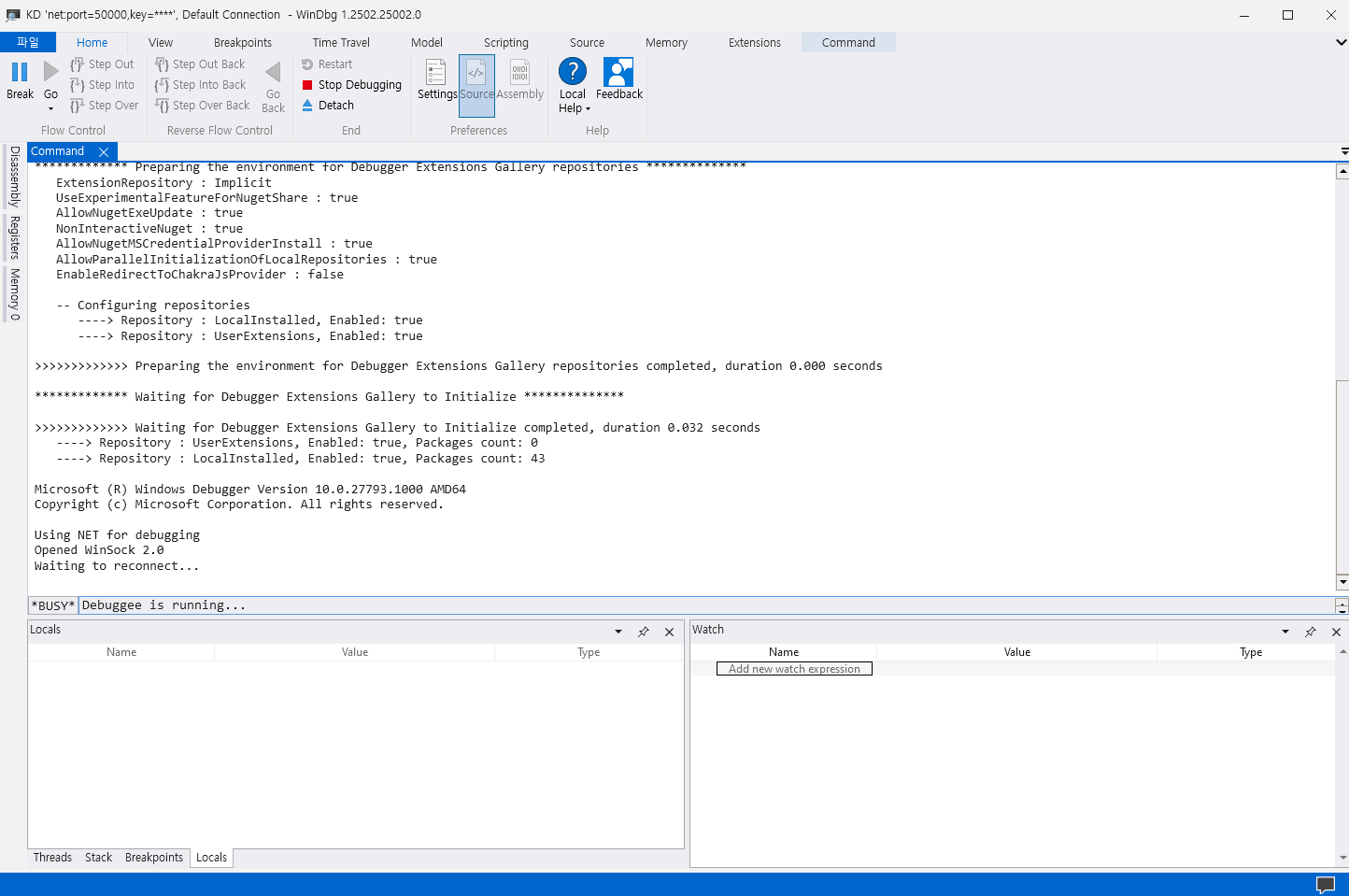This screenshot has height=896, width=1349.
Task: Open the Source ribbon tab
Action: [588, 42]
